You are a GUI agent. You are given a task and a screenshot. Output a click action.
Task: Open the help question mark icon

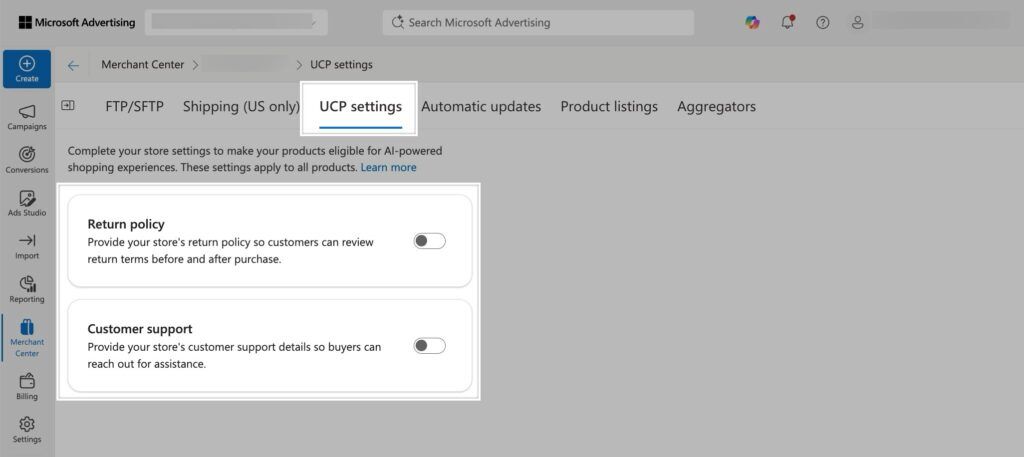coord(823,22)
